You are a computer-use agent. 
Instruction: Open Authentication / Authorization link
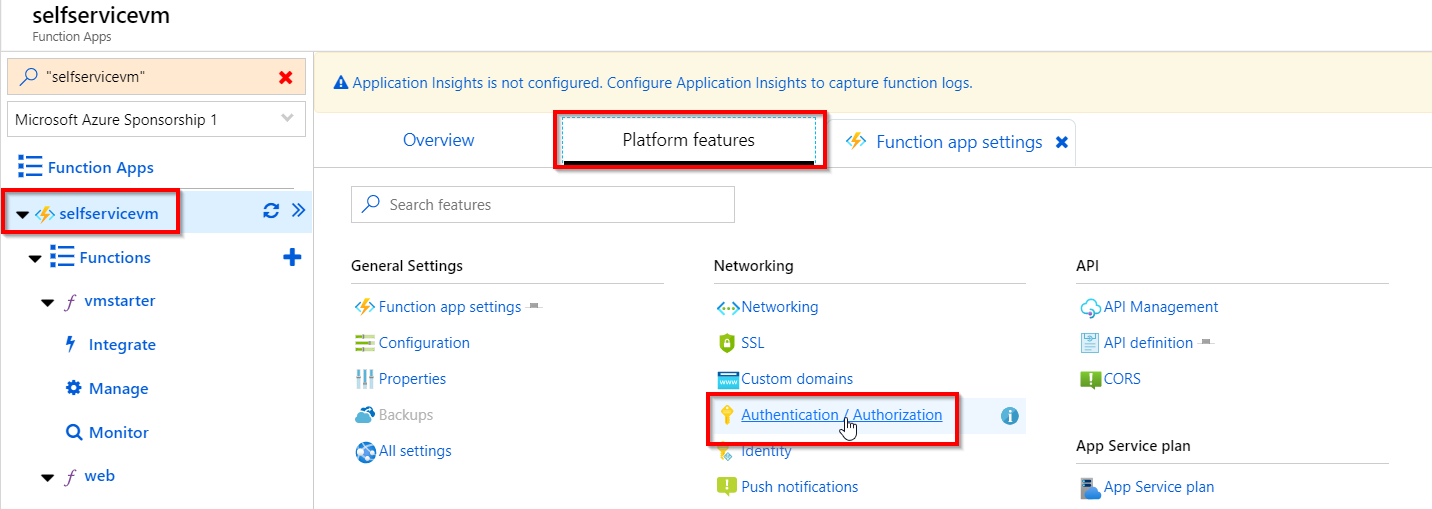click(841, 415)
